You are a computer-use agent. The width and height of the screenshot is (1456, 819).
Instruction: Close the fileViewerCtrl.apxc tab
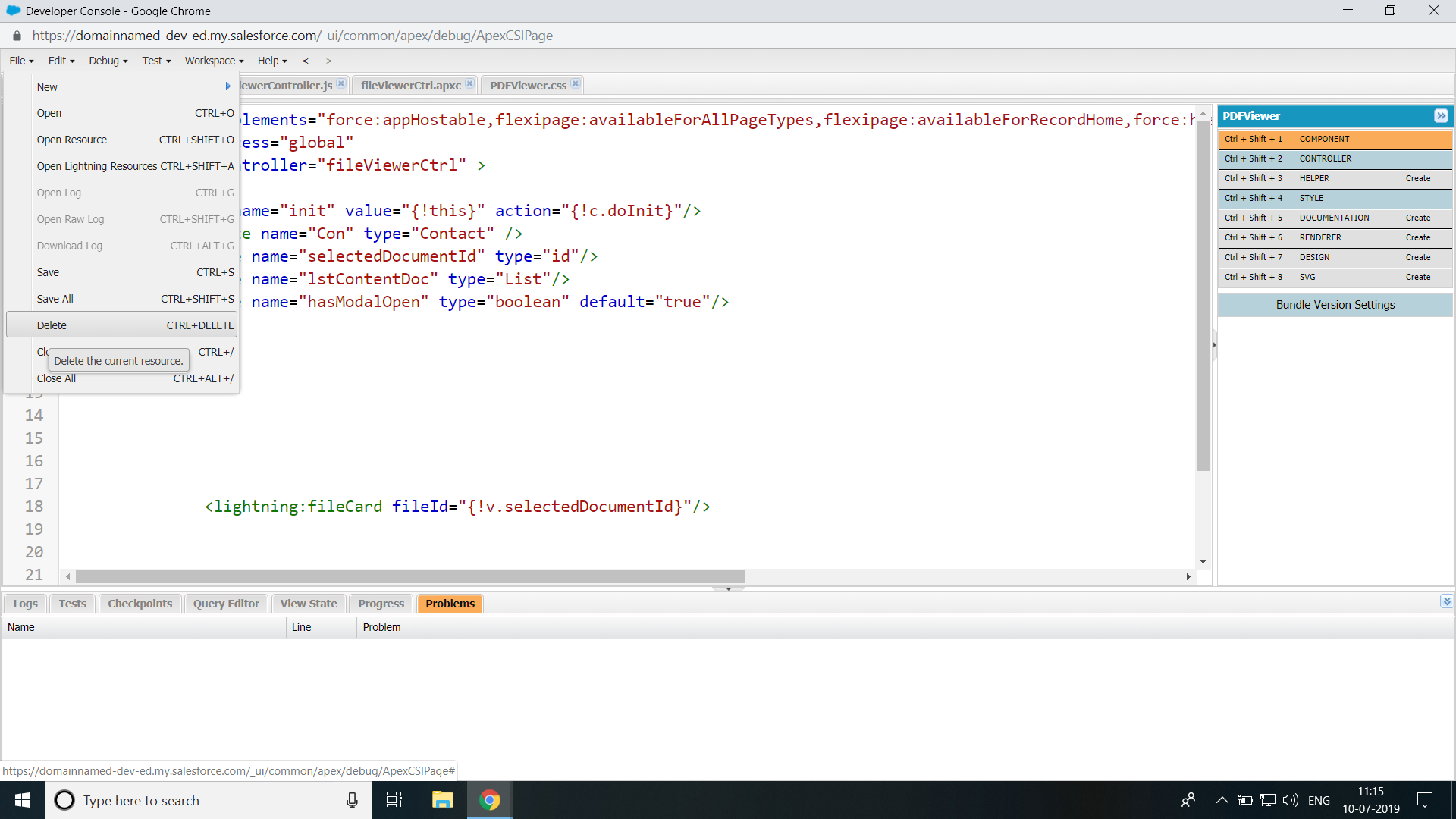click(470, 84)
